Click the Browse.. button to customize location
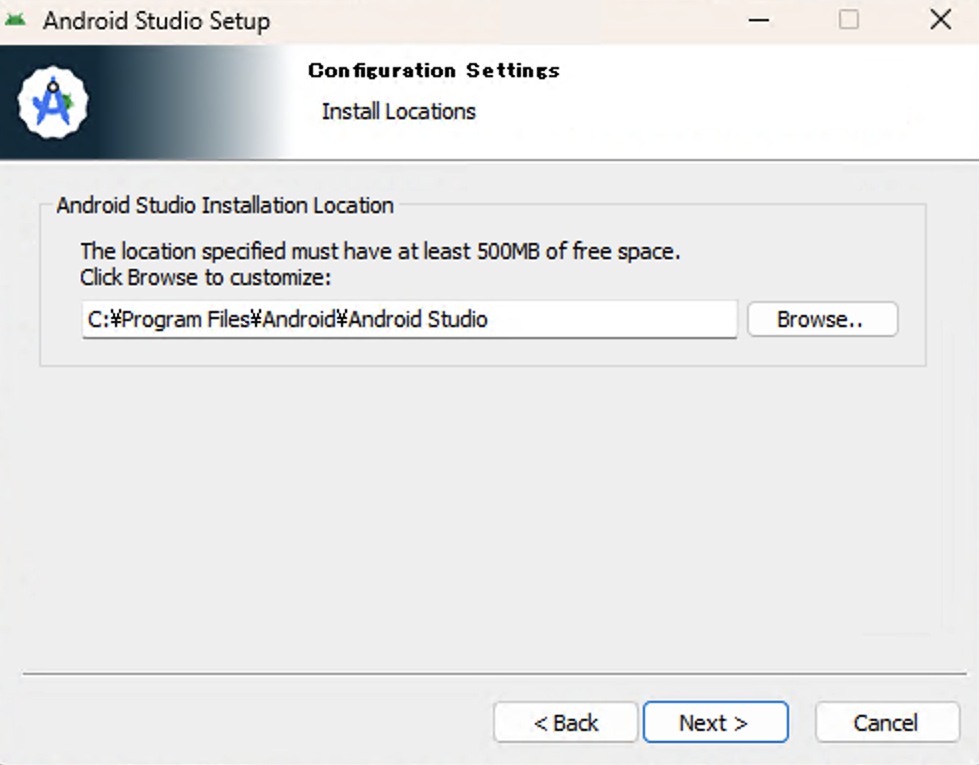The image size is (979, 765). 822,319
